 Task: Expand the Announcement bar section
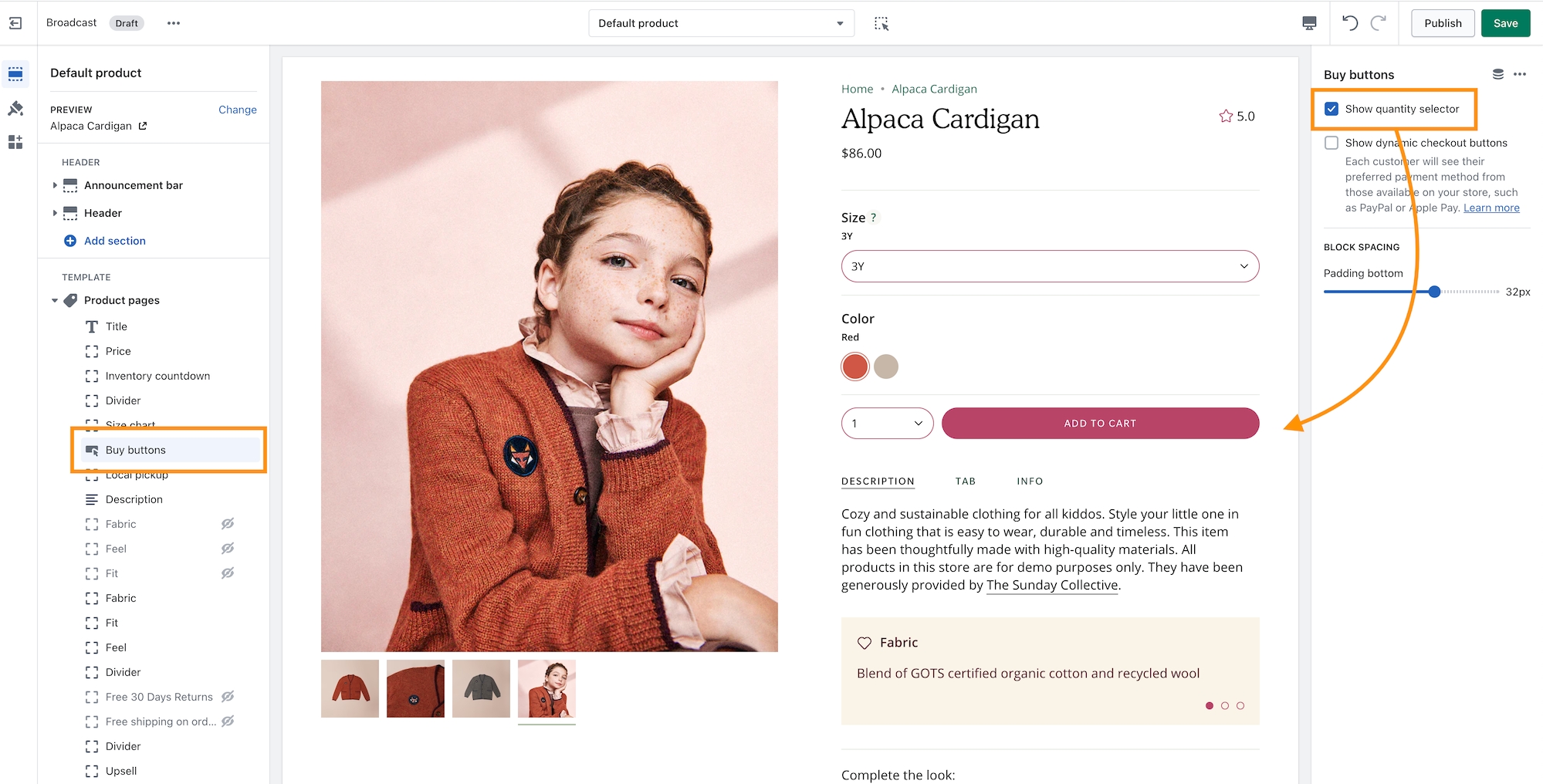(x=55, y=185)
